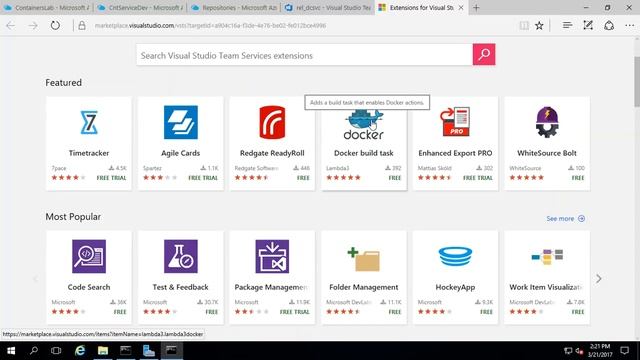Open reading view book icon
This screenshot has height=360, width=640.
click(524, 25)
